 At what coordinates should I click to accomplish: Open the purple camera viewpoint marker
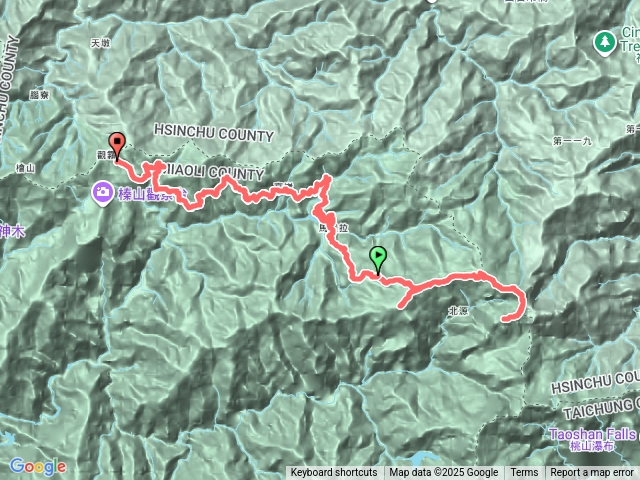point(102,193)
